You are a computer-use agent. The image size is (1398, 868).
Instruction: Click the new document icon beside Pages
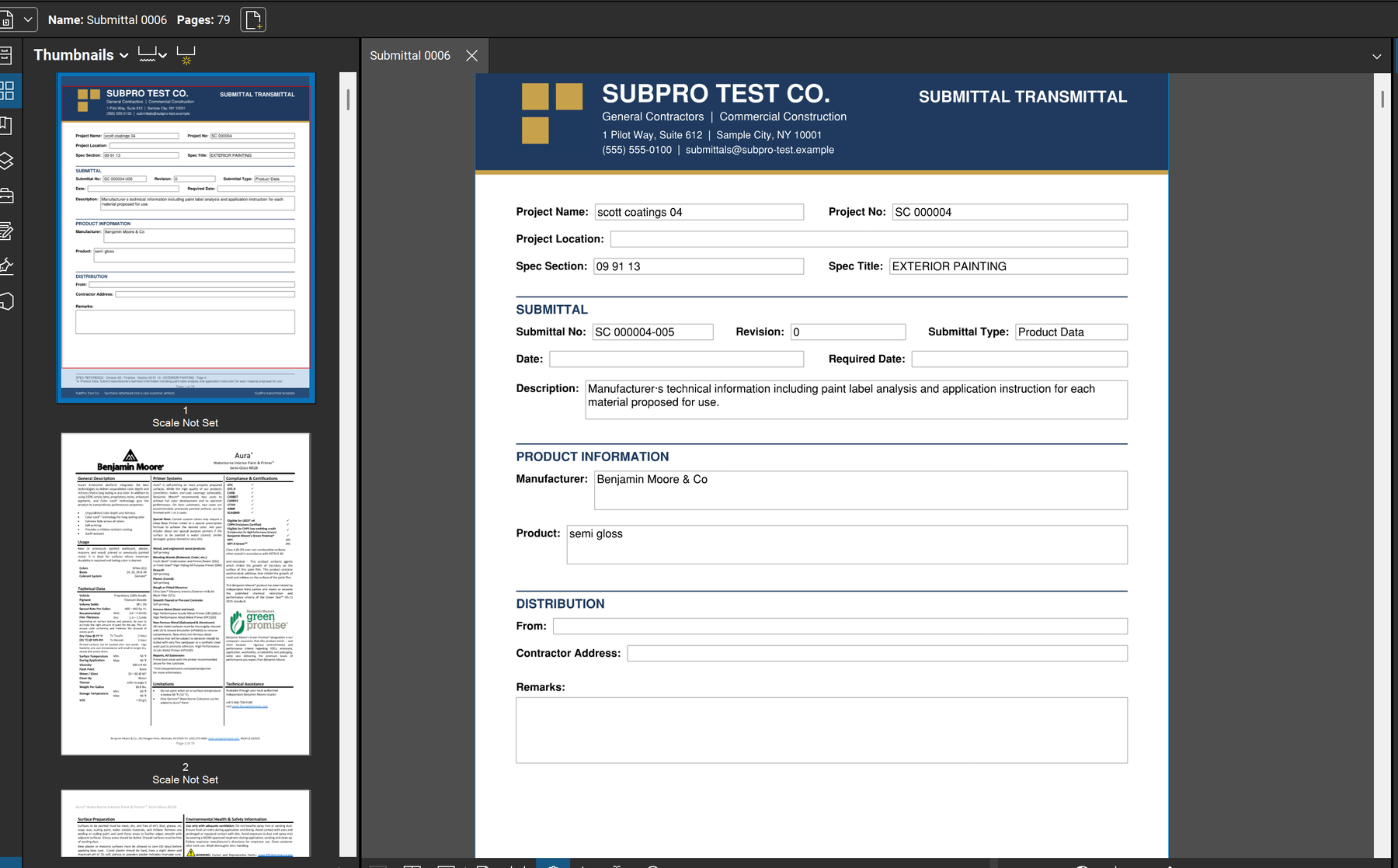click(x=253, y=19)
